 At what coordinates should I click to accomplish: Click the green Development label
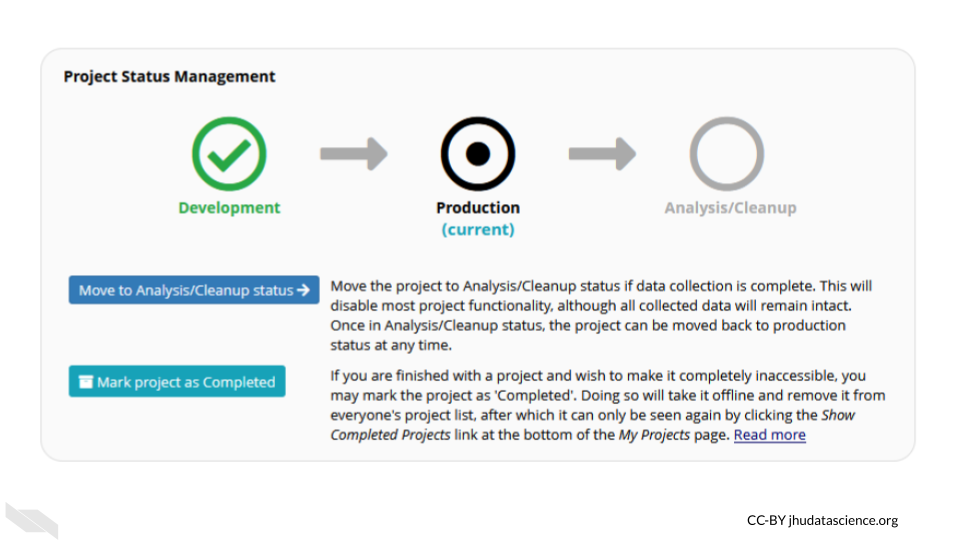pyautogui.click(x=229, y=208)
